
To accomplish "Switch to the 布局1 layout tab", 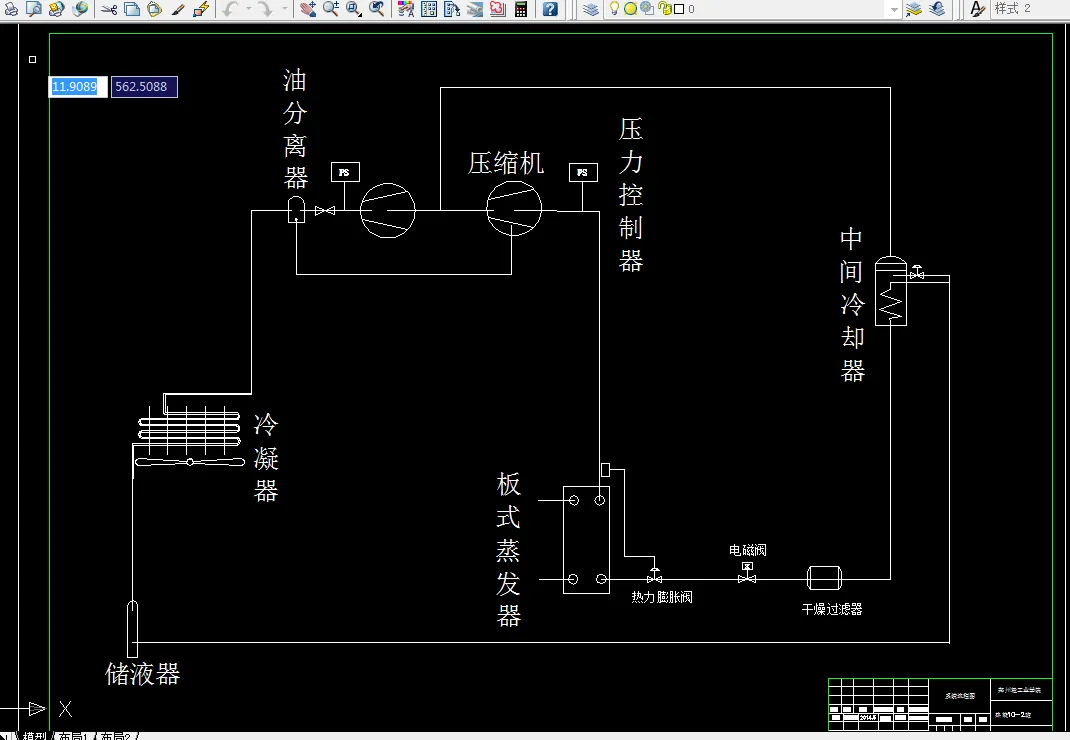I will click(74, 736).
